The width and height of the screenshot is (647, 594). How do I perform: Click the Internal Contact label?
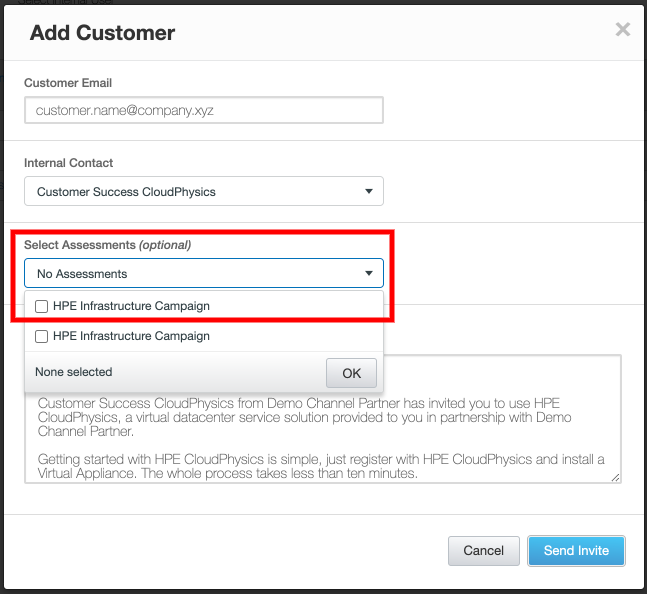coord(69,163)
